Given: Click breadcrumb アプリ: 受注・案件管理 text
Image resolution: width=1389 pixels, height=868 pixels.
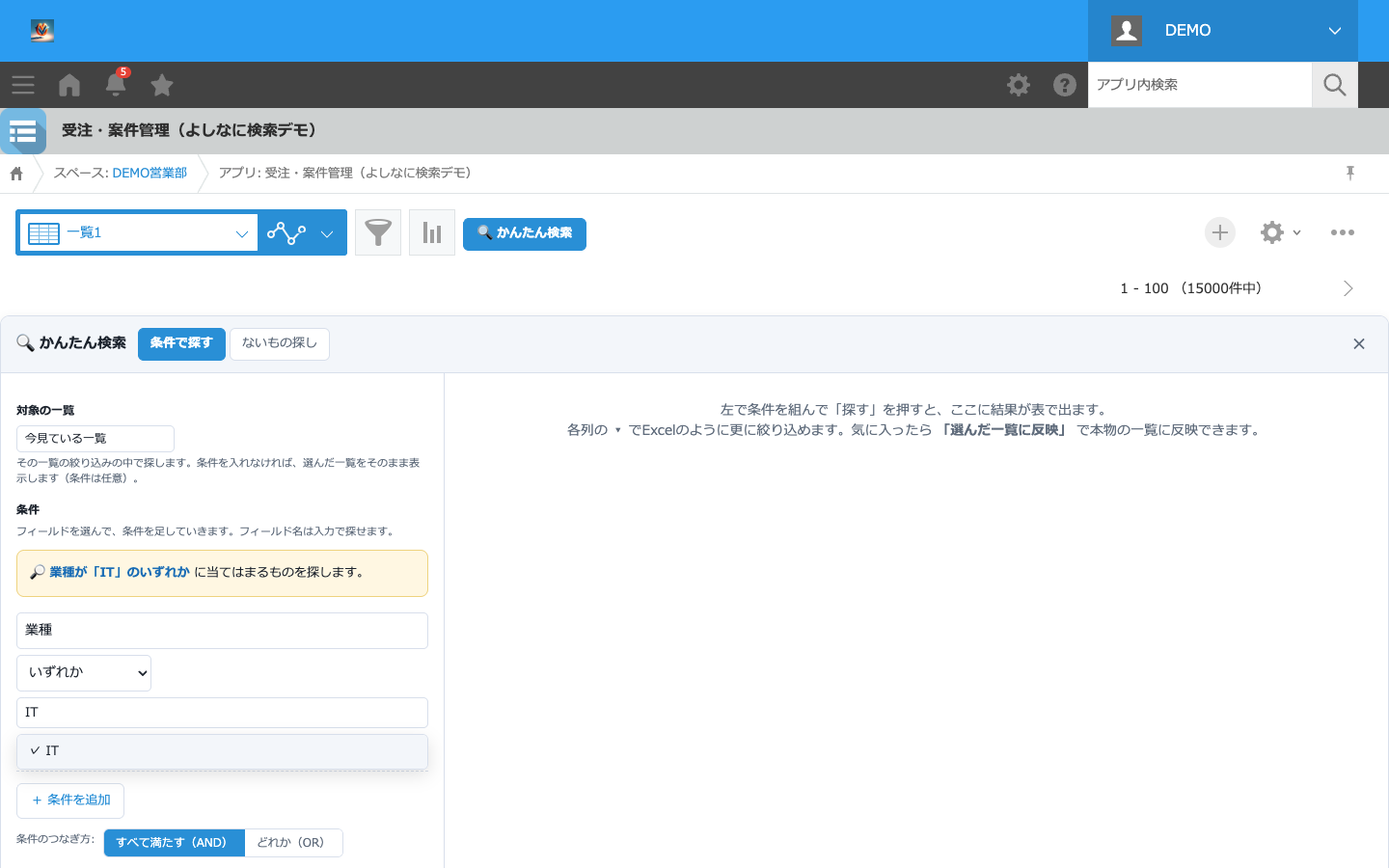Looking at the screenshot, I should point(345,173).
